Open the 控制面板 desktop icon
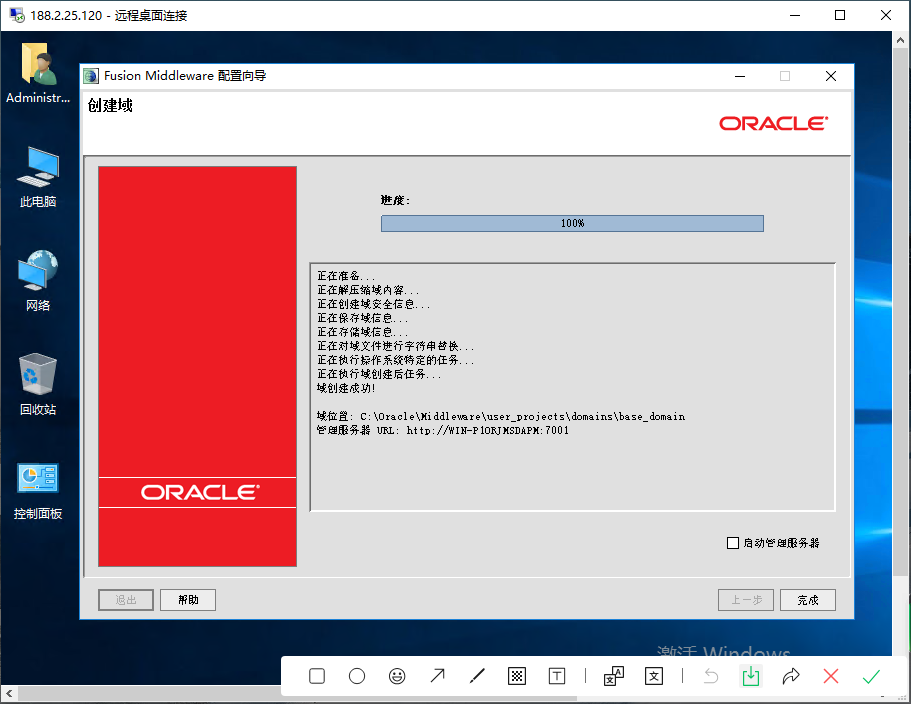The image size is (911, 704). point(38,490)
